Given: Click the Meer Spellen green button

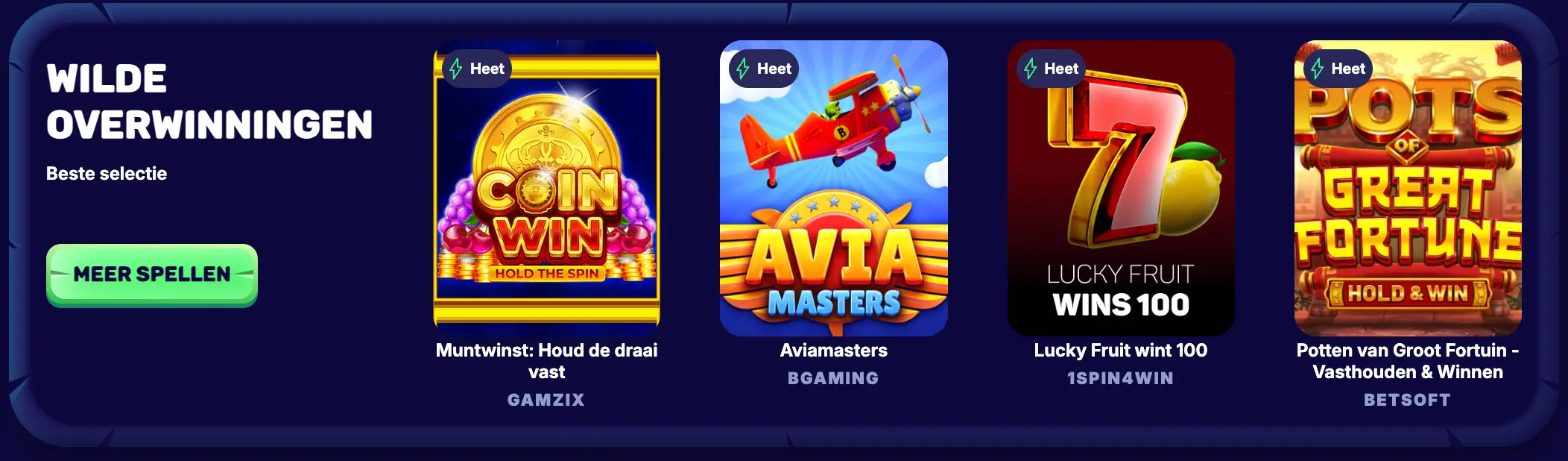Looking at the screenshot, I should pyautogui.click(x=152, y=275).
